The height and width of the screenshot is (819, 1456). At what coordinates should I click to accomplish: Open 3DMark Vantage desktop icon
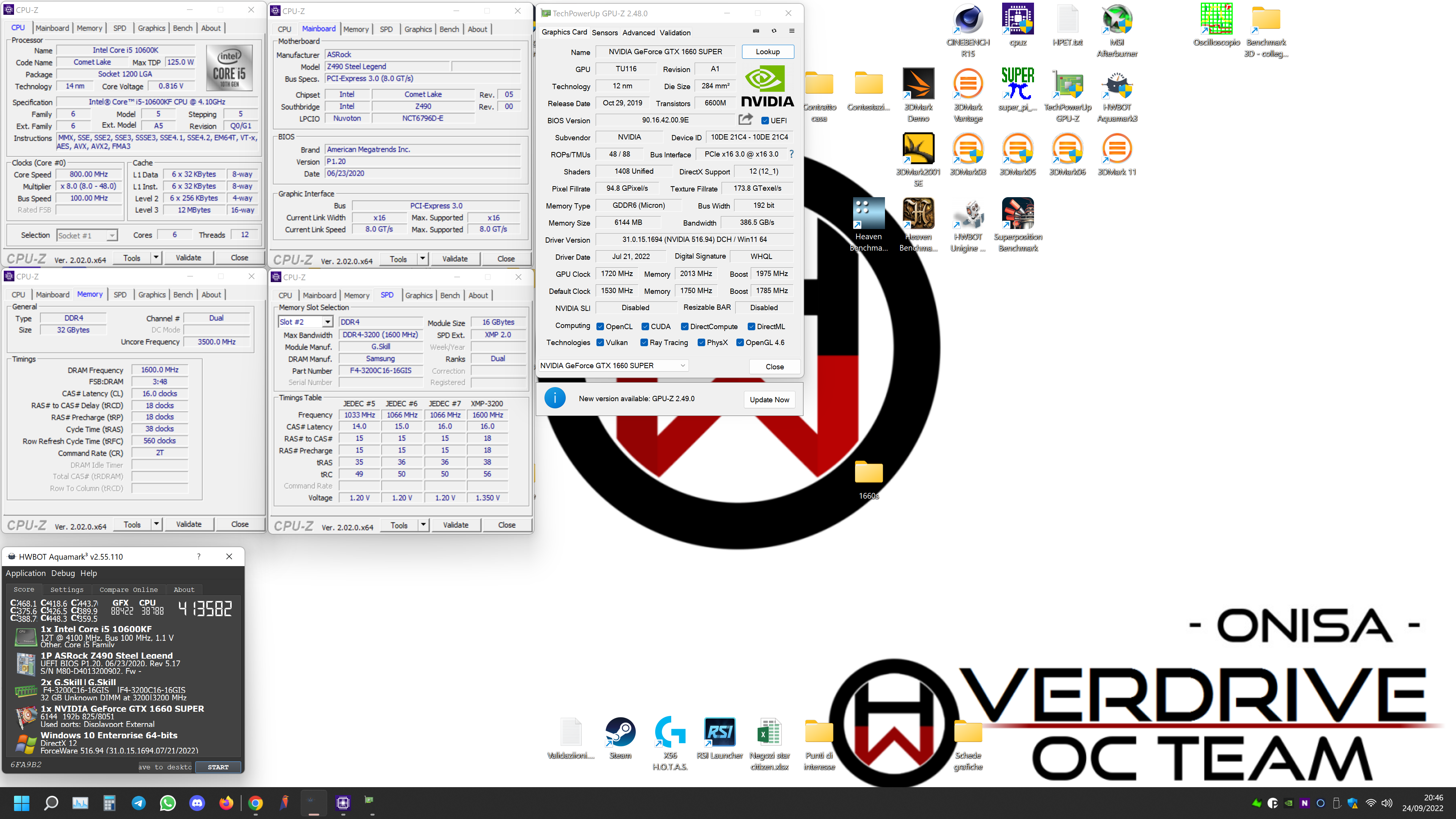[x=968, y=95]
